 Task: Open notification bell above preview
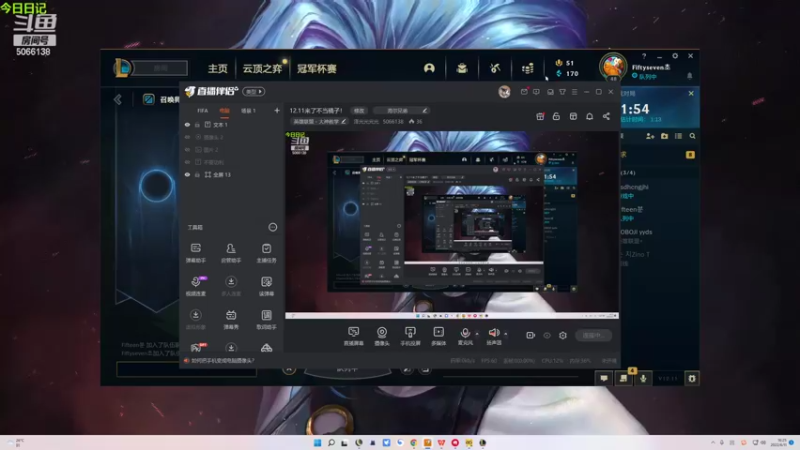pos(589,116)
